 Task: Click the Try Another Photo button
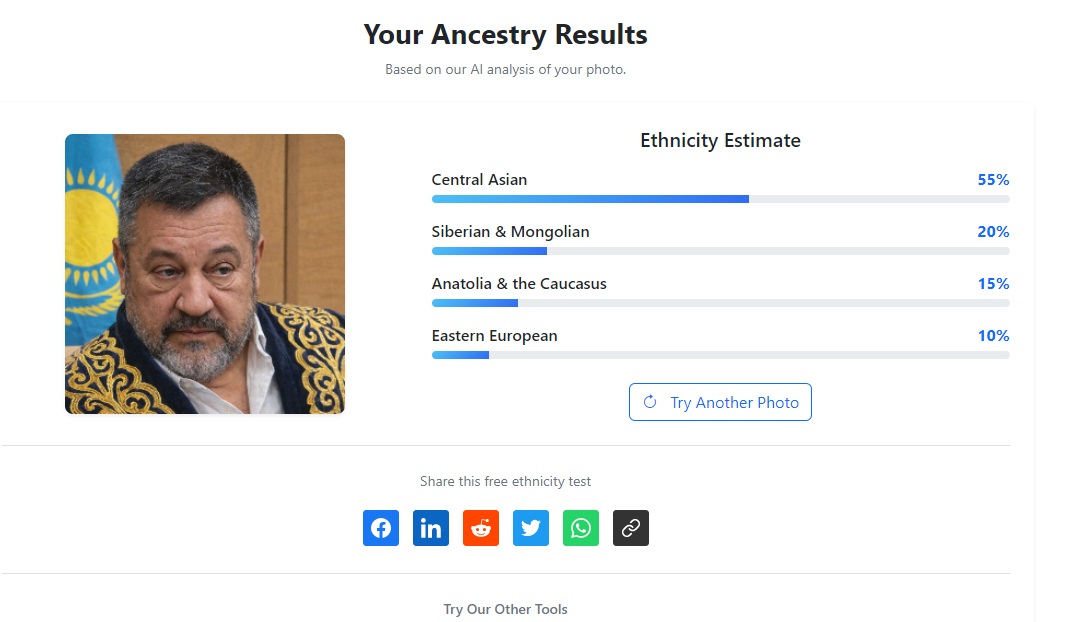(720, 402)
